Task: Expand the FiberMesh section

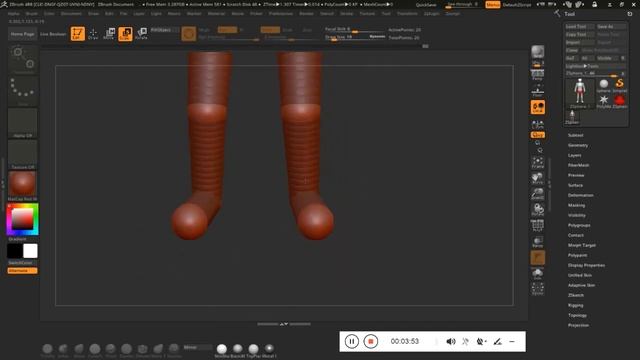Action: point(578,165)
